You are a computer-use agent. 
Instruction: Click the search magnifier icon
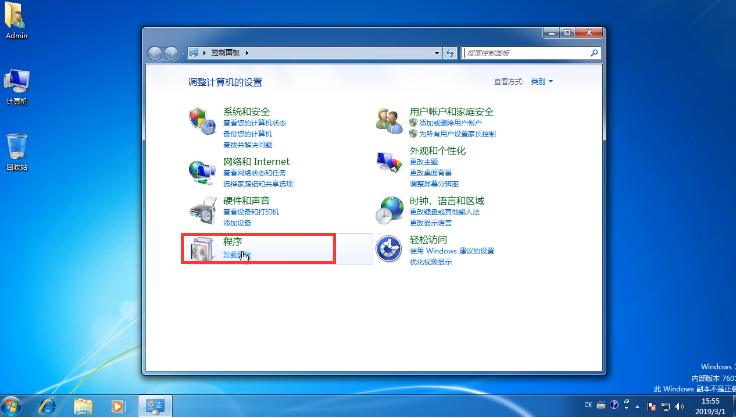point(594,53)
